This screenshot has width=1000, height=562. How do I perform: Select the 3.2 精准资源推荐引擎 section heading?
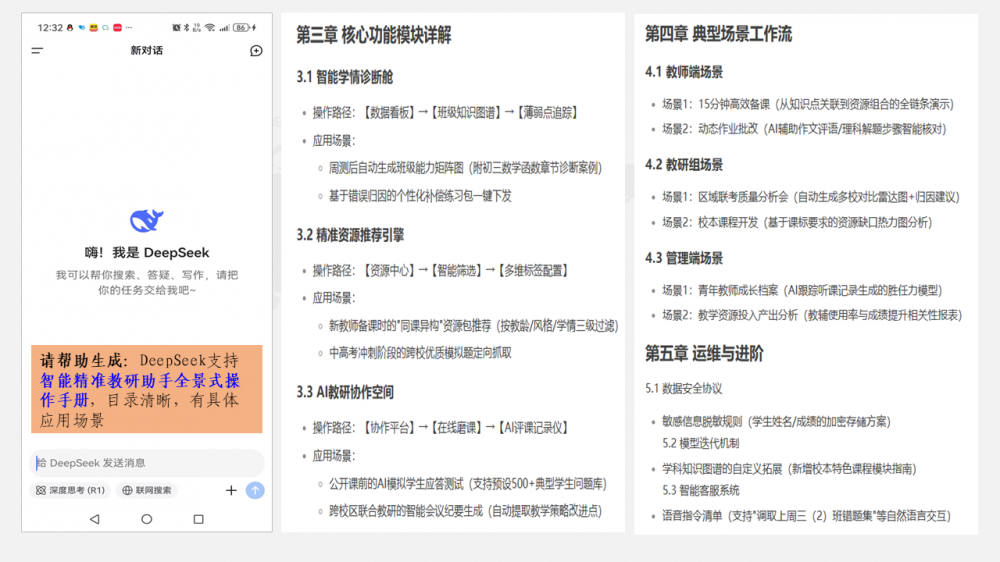350,235
